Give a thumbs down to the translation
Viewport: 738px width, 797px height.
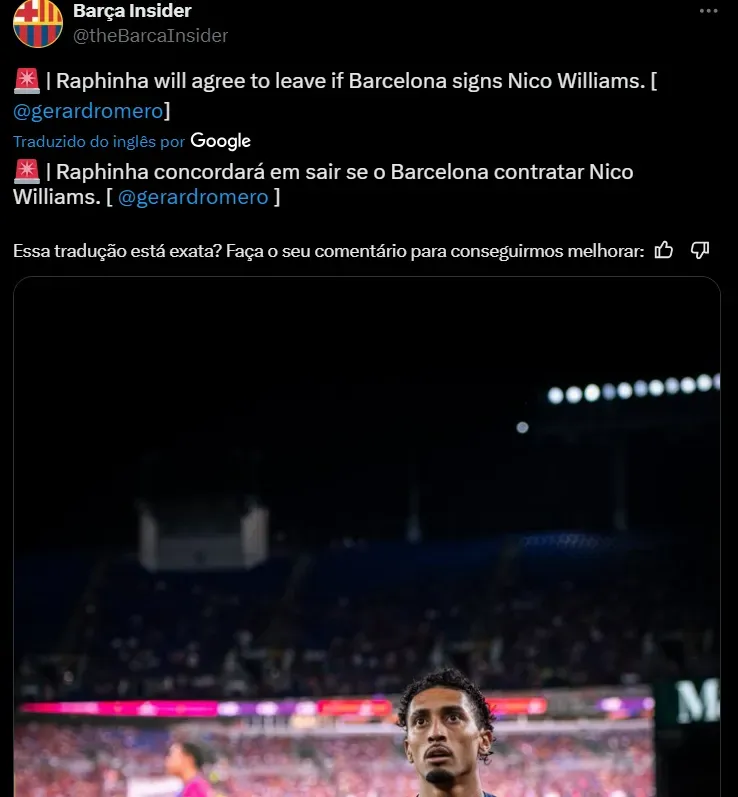[x=700, y=251]
